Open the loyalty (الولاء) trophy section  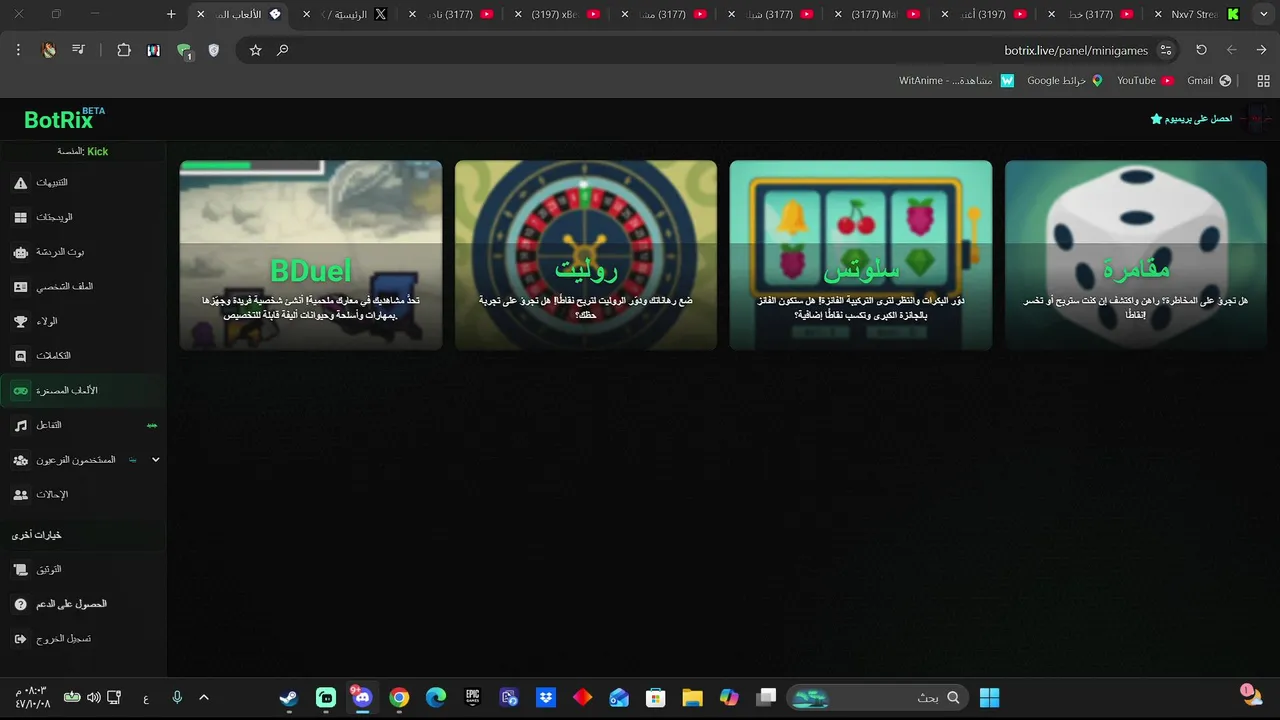(x=83, y=322)
